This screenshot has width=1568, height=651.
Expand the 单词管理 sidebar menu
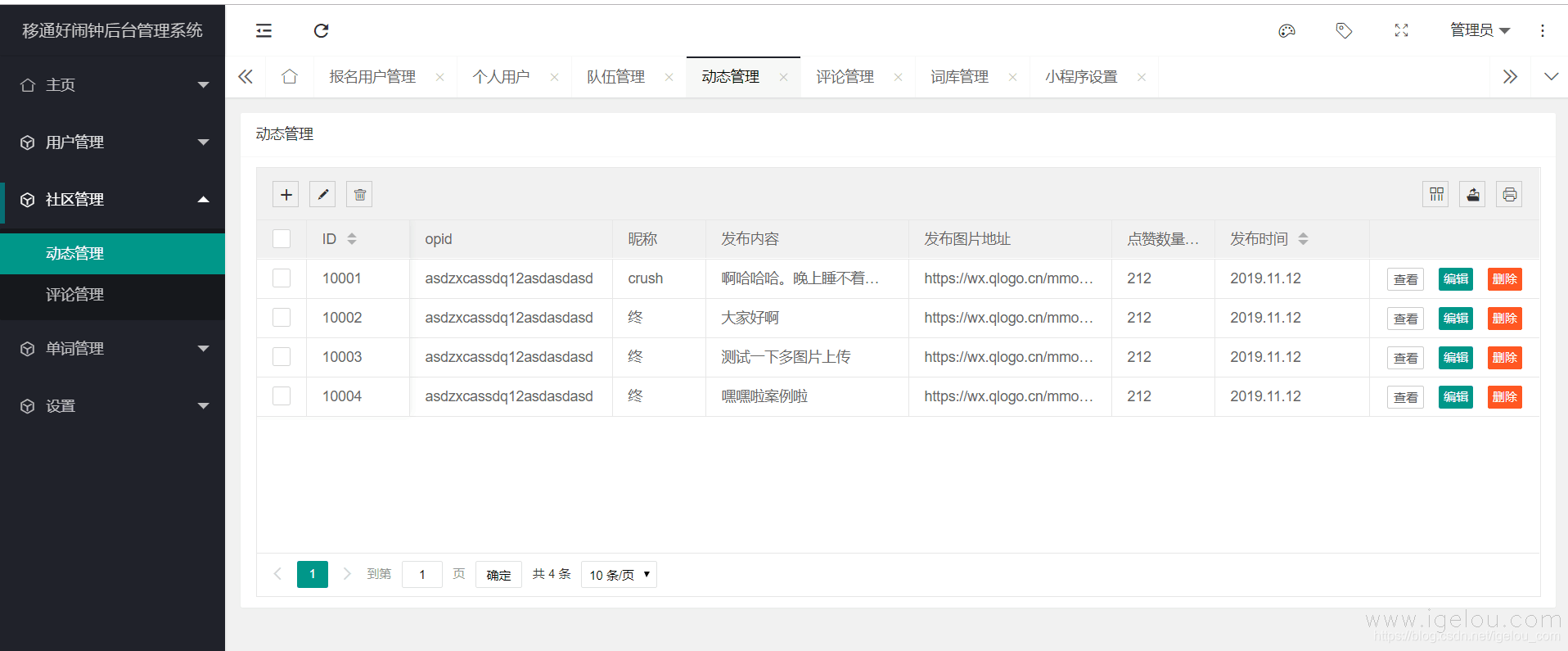[x=113, y=348]
